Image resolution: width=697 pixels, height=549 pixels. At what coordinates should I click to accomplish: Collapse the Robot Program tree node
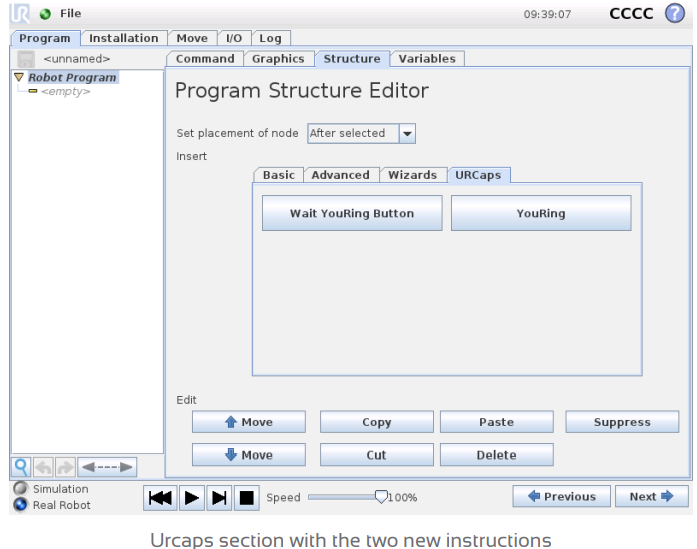(x=19, y=77)
